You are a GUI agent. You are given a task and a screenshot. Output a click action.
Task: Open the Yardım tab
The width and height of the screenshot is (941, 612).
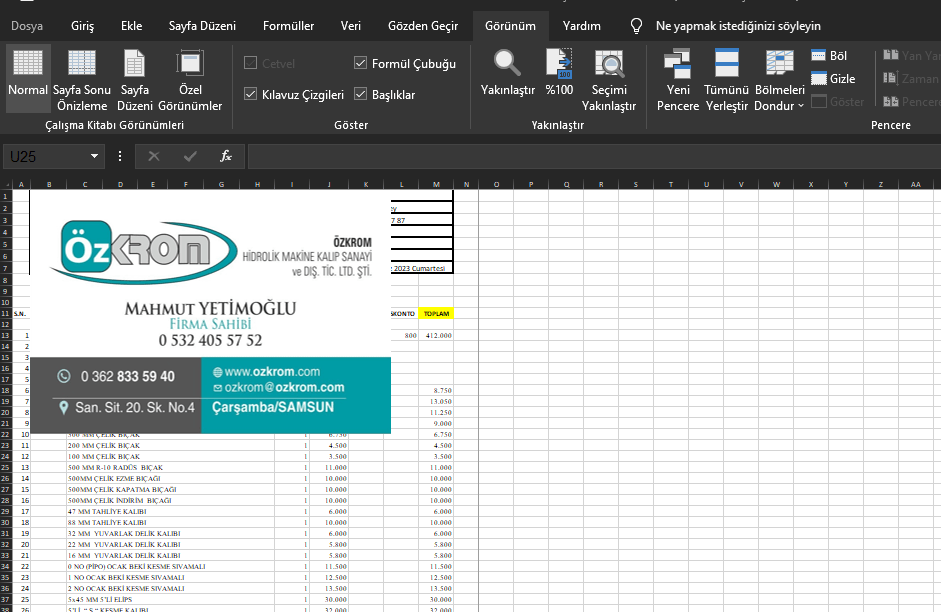point(582,26)
